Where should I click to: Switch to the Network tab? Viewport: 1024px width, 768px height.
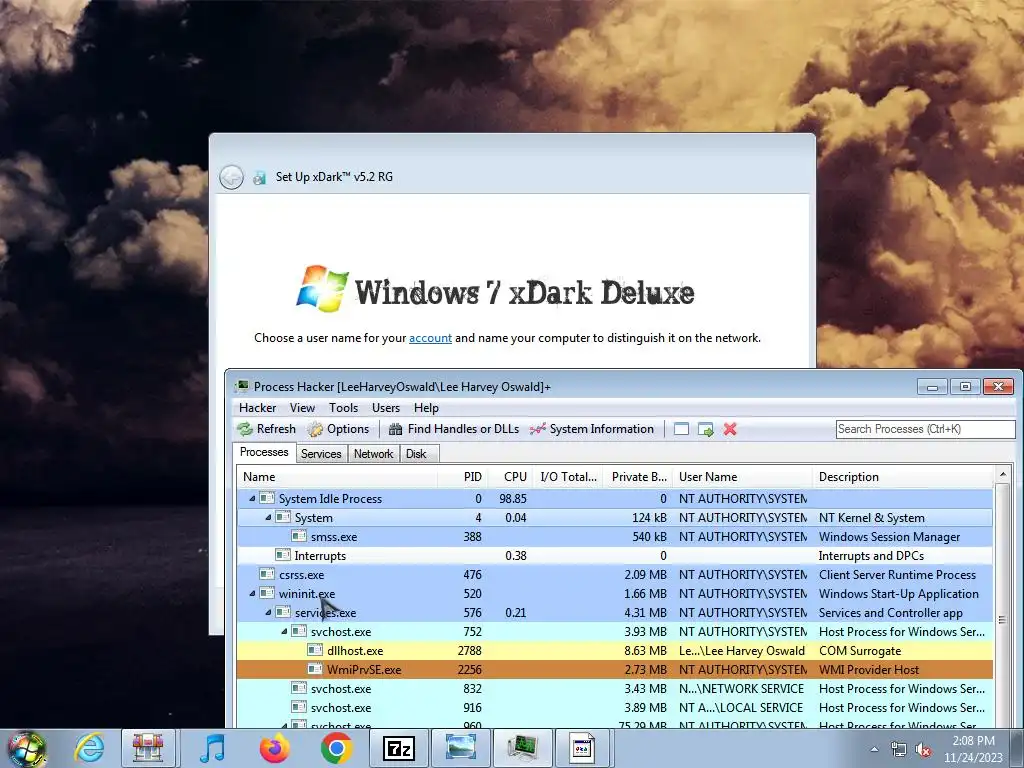374,454
